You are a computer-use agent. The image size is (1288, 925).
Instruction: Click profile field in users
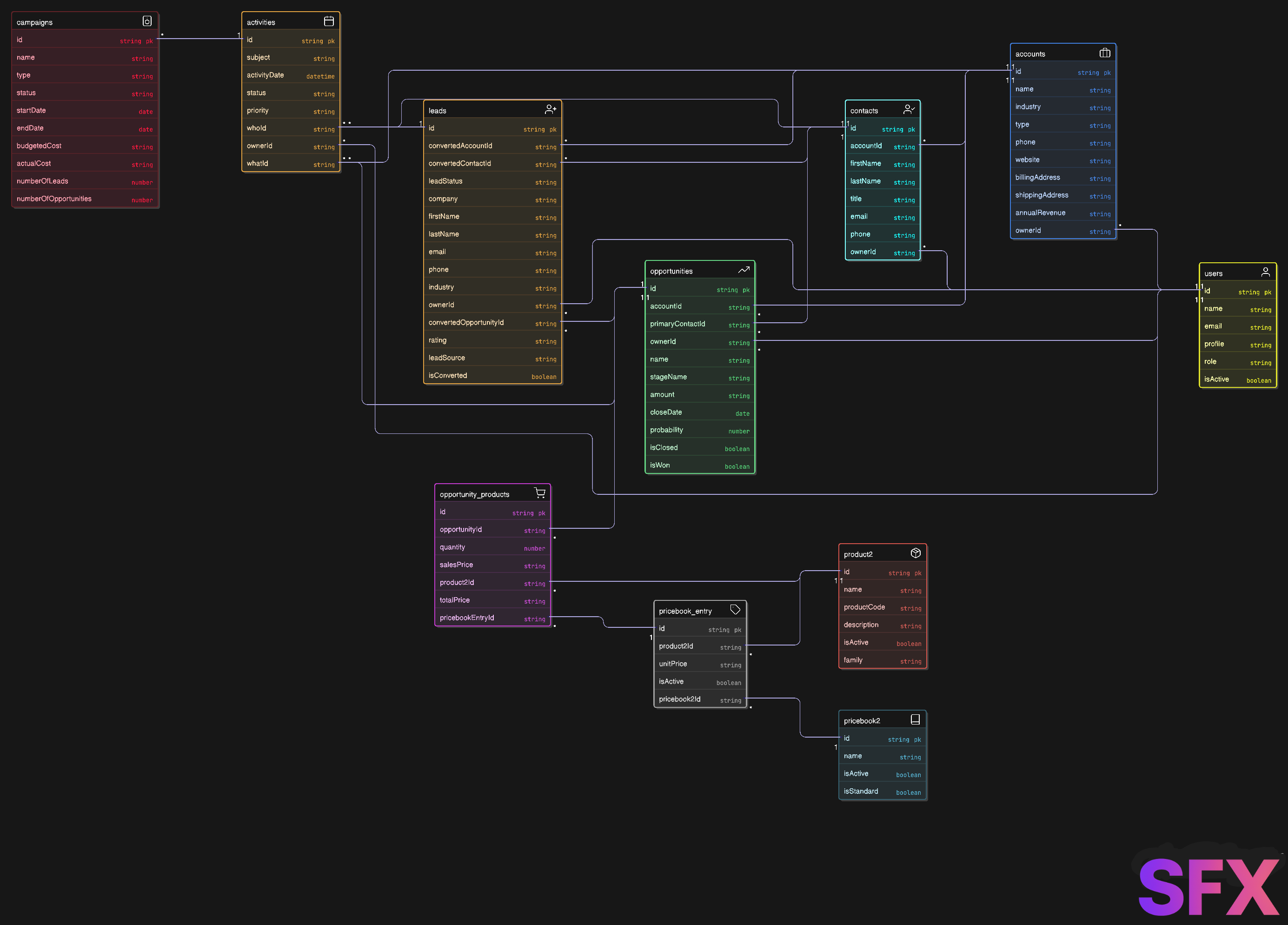1237,344
